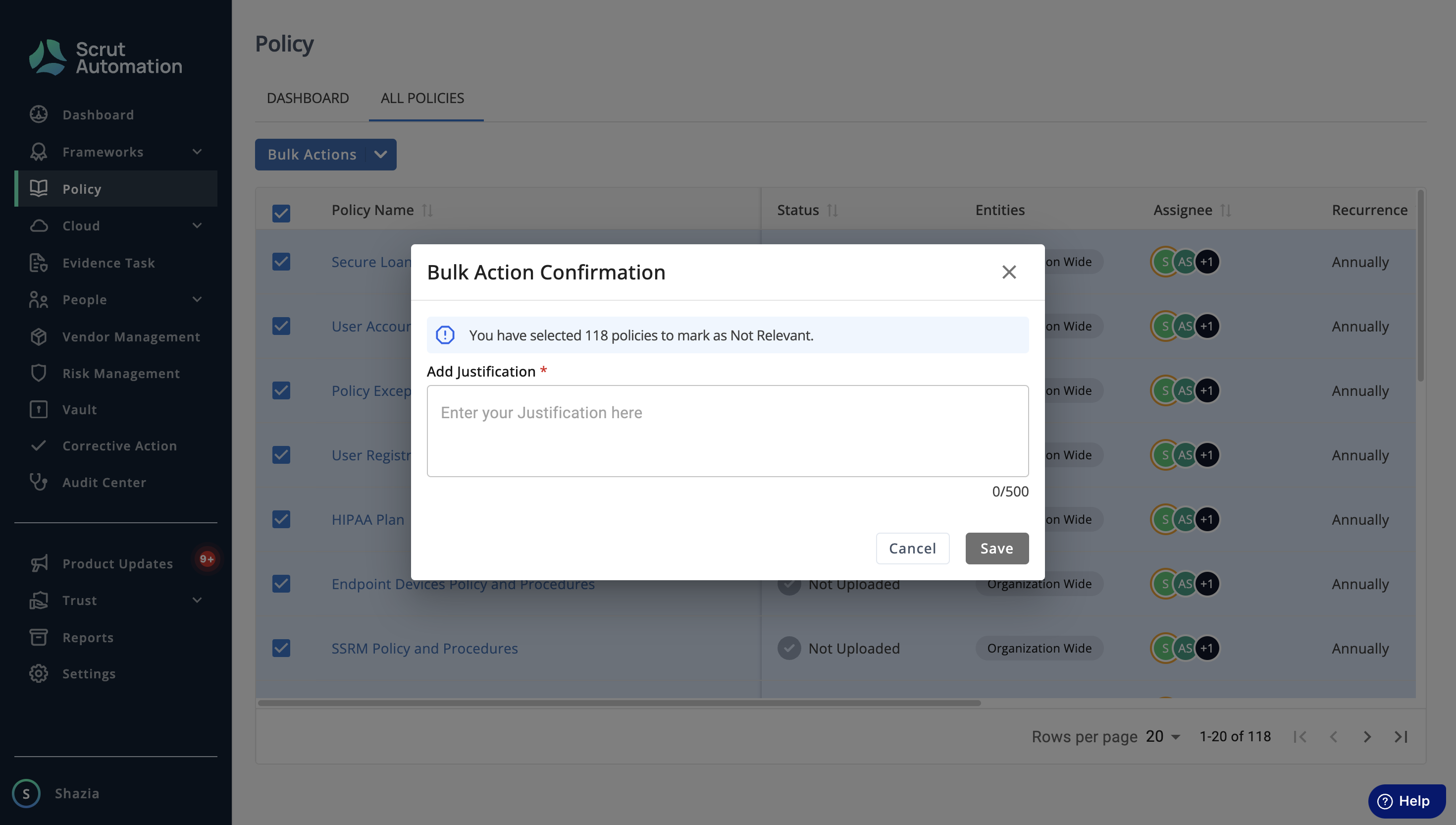Uncheck Endpoint Devices Policy row checkbox
This screenshot has height=825, width=1456.
(x=281, y=583)
